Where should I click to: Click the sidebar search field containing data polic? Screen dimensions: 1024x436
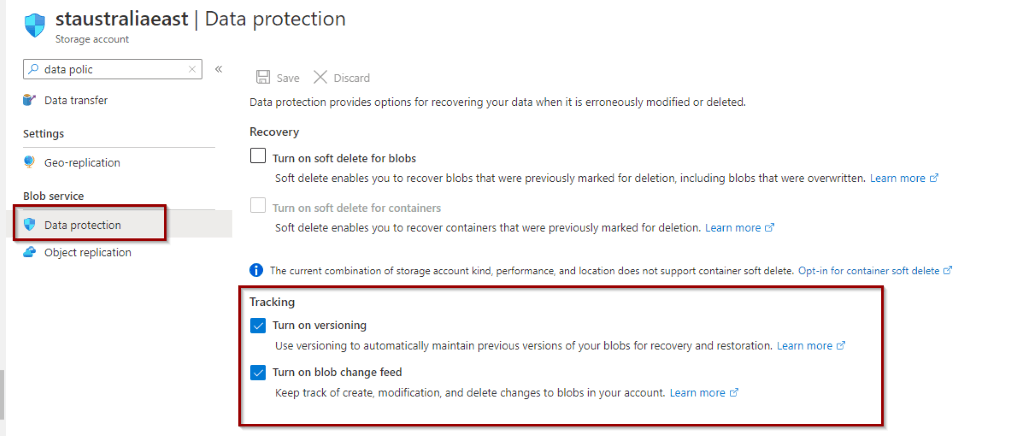point(112,69)
